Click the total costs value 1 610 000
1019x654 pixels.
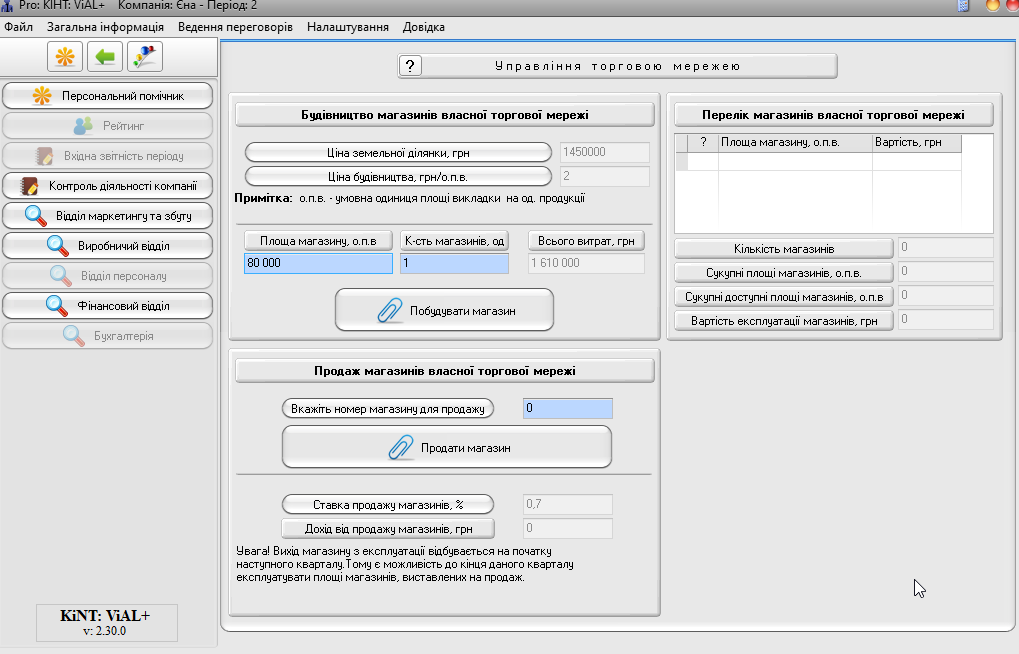586,263
